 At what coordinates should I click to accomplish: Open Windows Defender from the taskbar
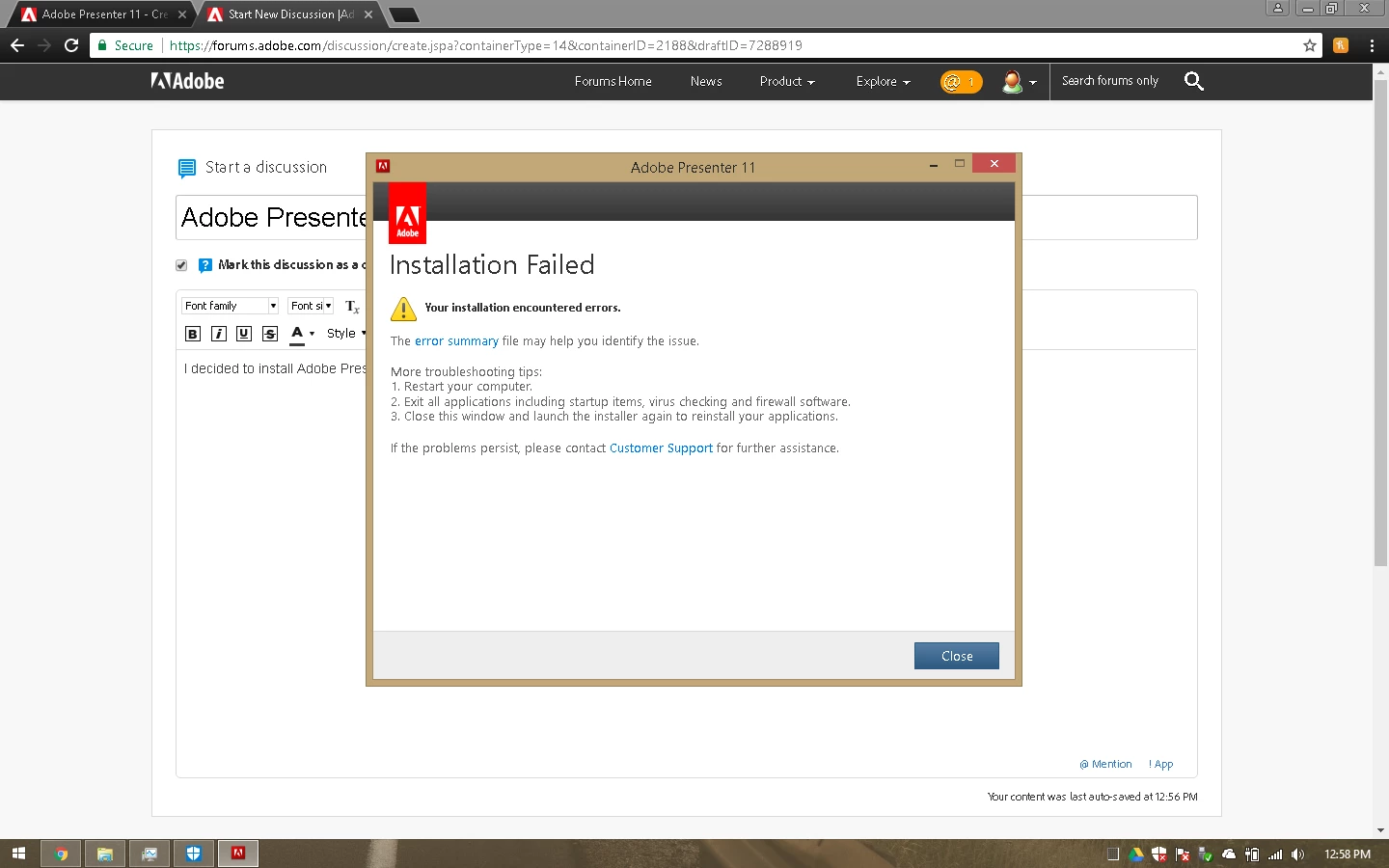point(194,854)
